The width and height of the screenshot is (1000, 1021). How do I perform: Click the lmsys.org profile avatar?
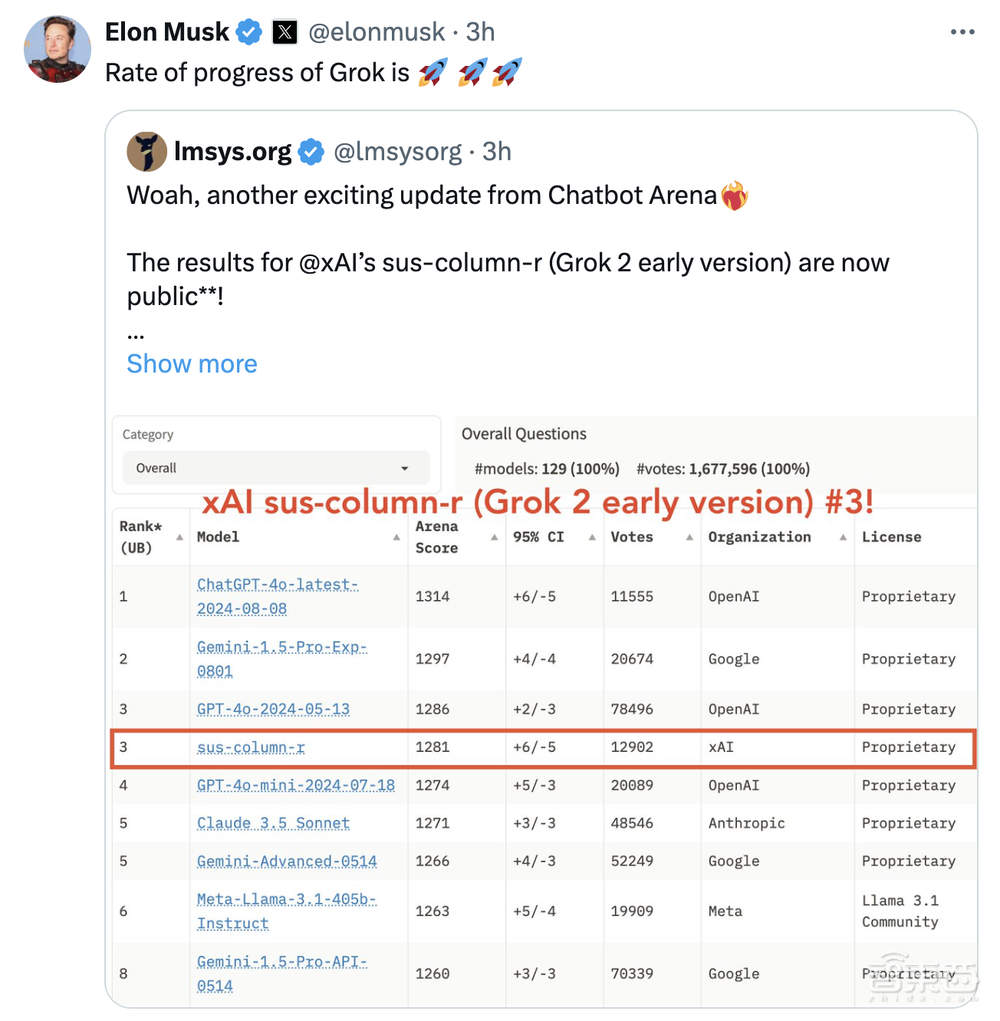point(147,151)
